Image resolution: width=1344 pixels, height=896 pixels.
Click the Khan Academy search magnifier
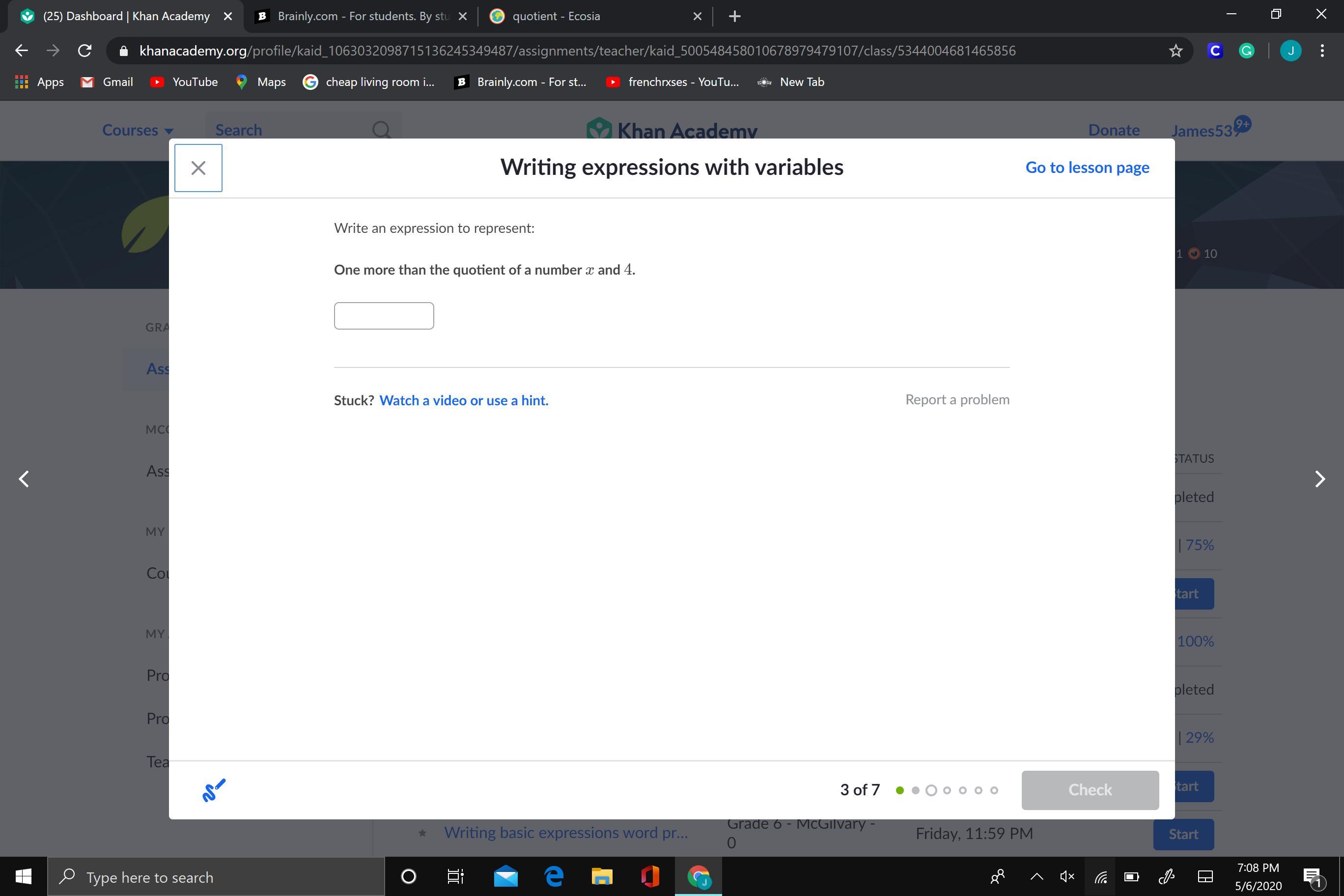pos(381,130)
